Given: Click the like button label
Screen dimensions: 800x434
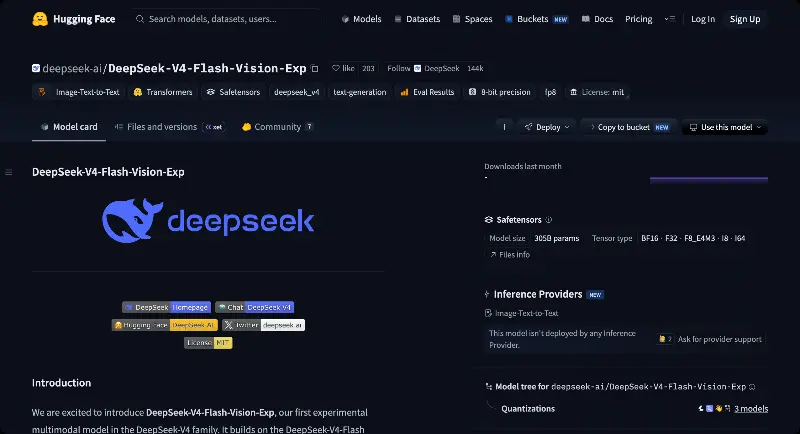Looking at the screenshot, I should click(x=348, y=68).
